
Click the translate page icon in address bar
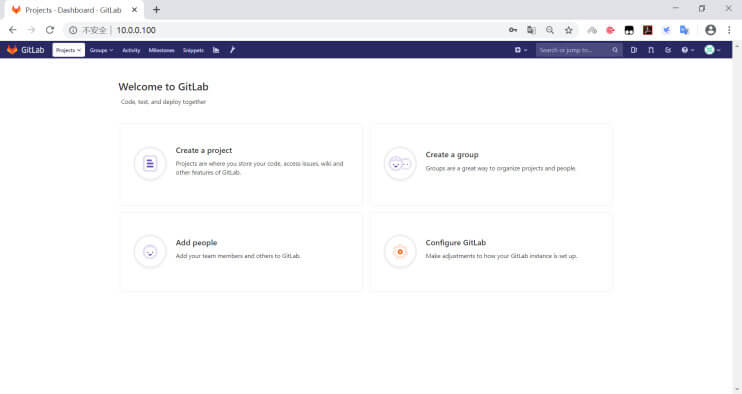(x=531, y=30)
